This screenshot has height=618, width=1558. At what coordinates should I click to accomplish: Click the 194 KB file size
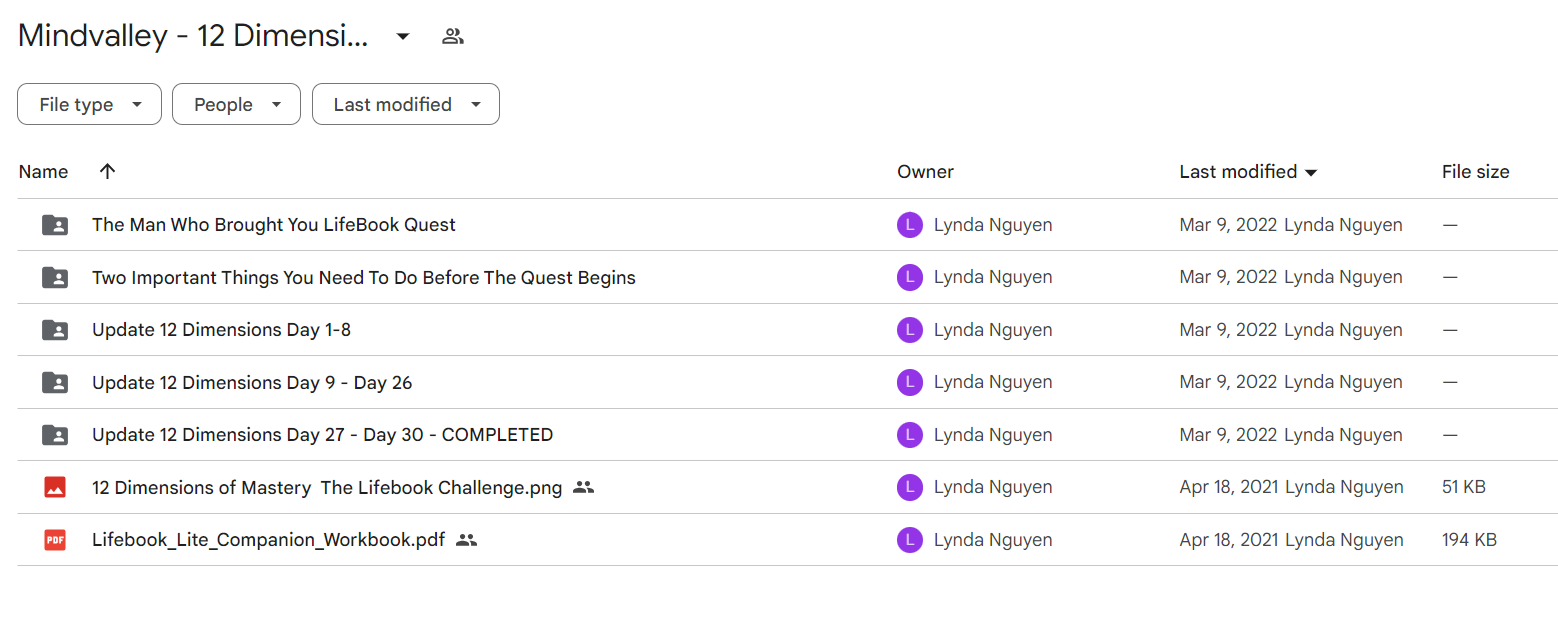point(1469,540)
